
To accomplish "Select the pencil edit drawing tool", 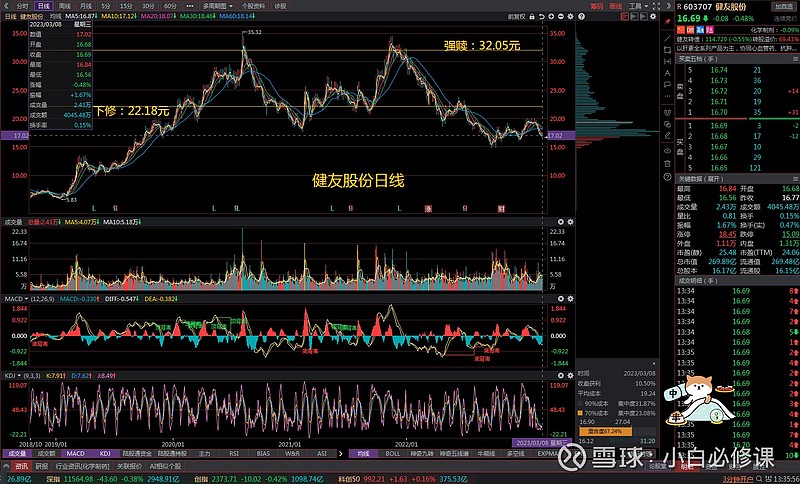I will tap(667, 136).
